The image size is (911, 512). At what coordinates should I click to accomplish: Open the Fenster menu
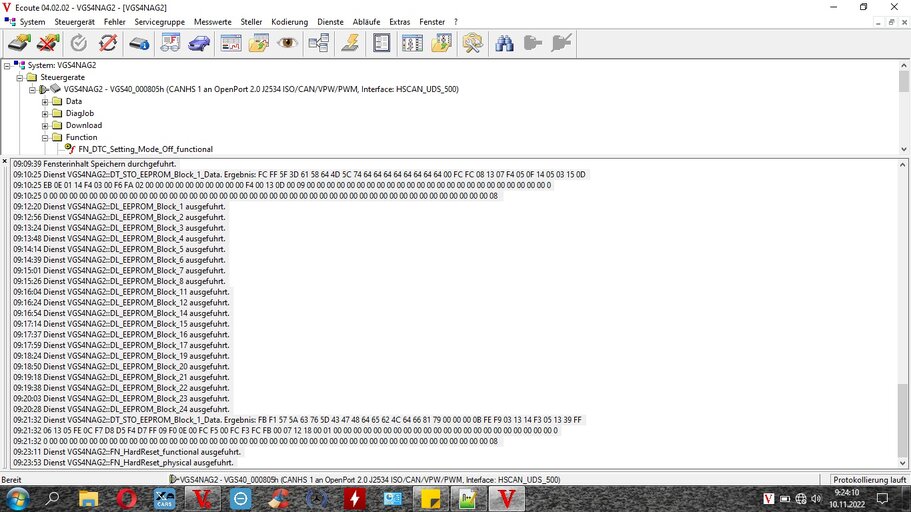(x=432, y=22)
